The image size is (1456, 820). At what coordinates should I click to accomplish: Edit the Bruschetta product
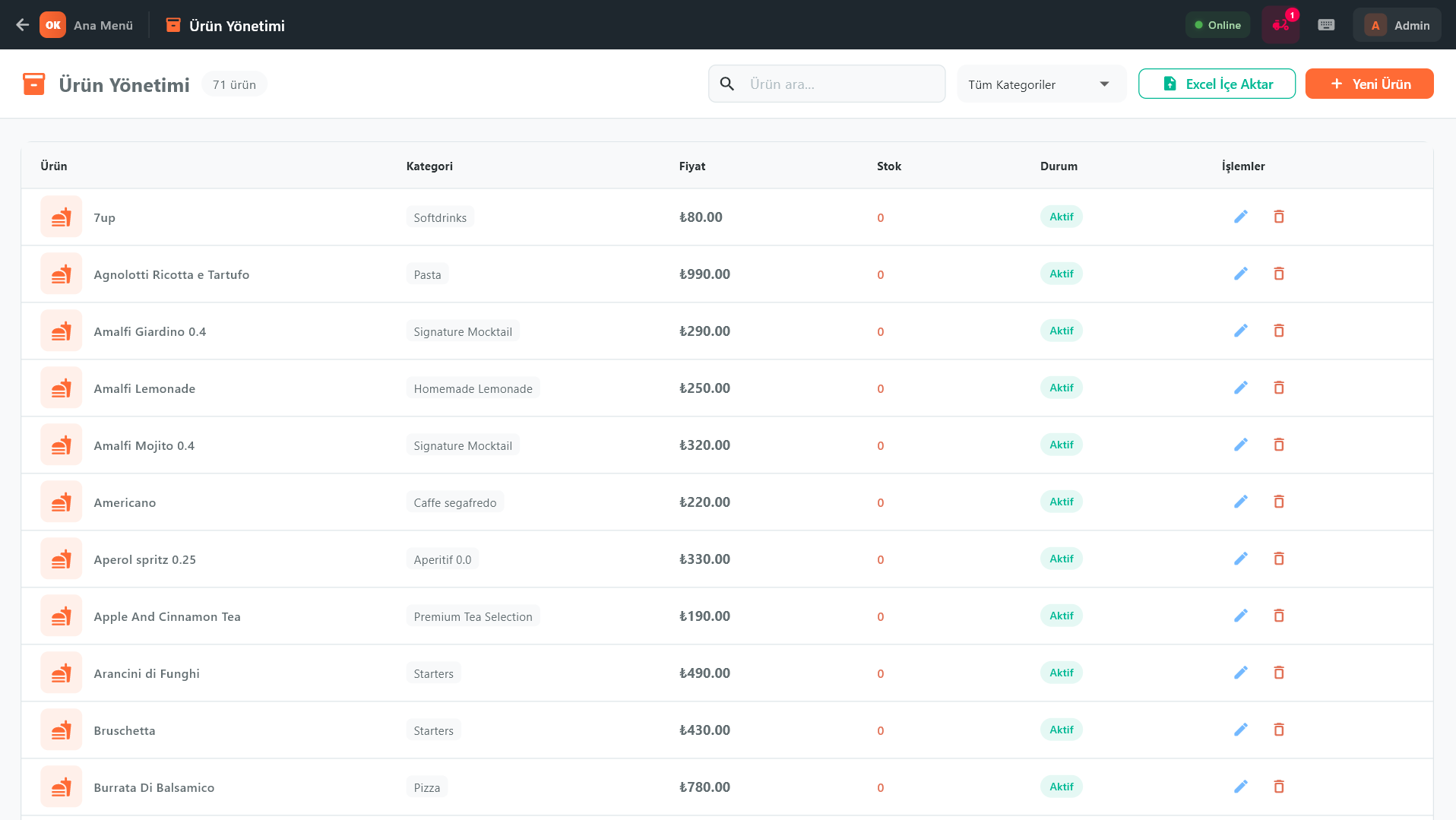coord(1240,730)
